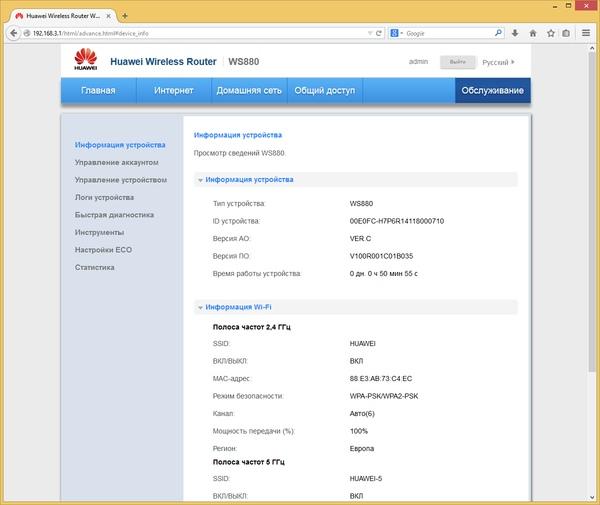
Task: Open the downloads arrow icon
Action: coord(515,33)
